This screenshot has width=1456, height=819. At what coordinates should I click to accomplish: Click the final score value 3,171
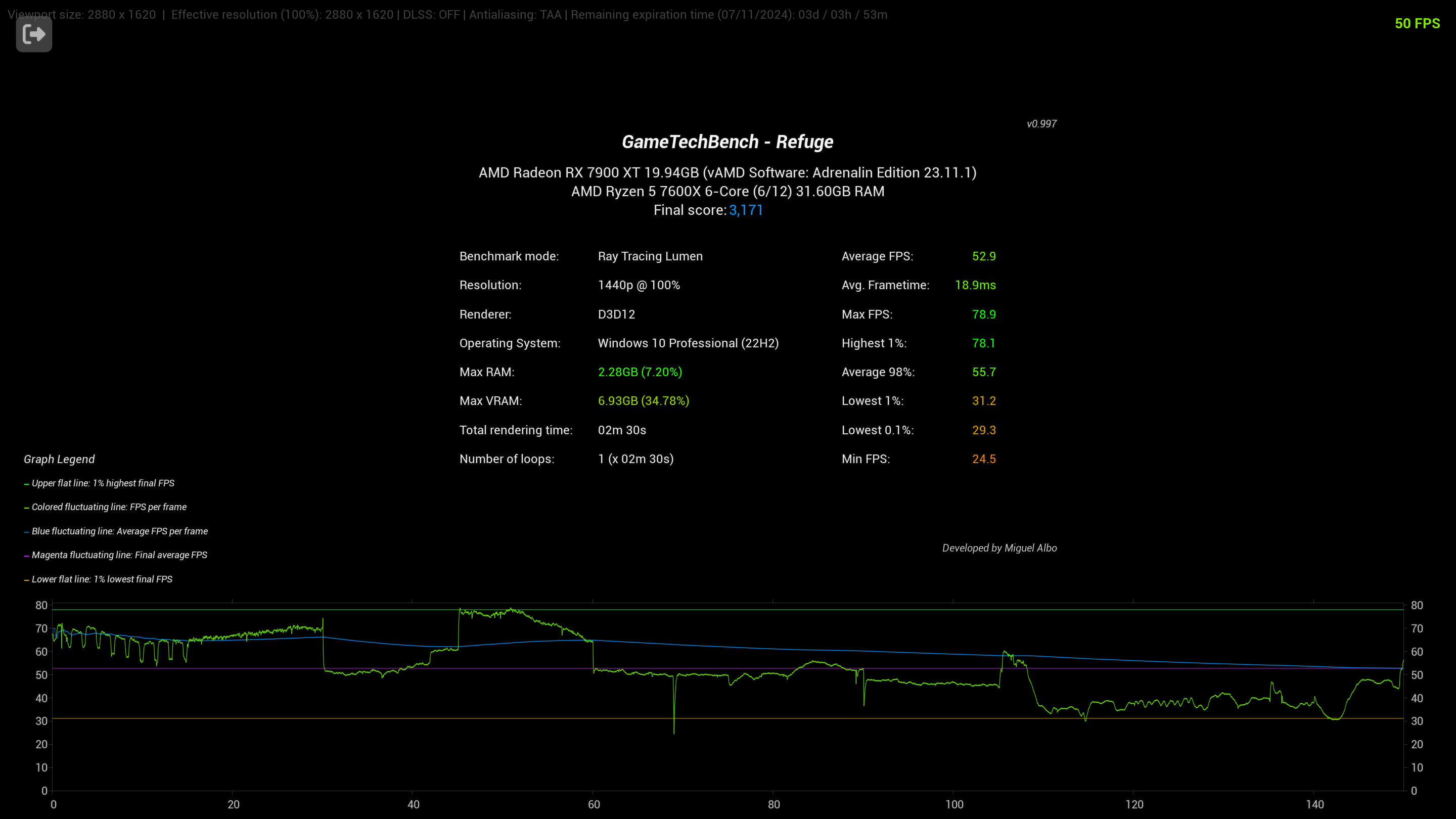[x=746, y=210]
